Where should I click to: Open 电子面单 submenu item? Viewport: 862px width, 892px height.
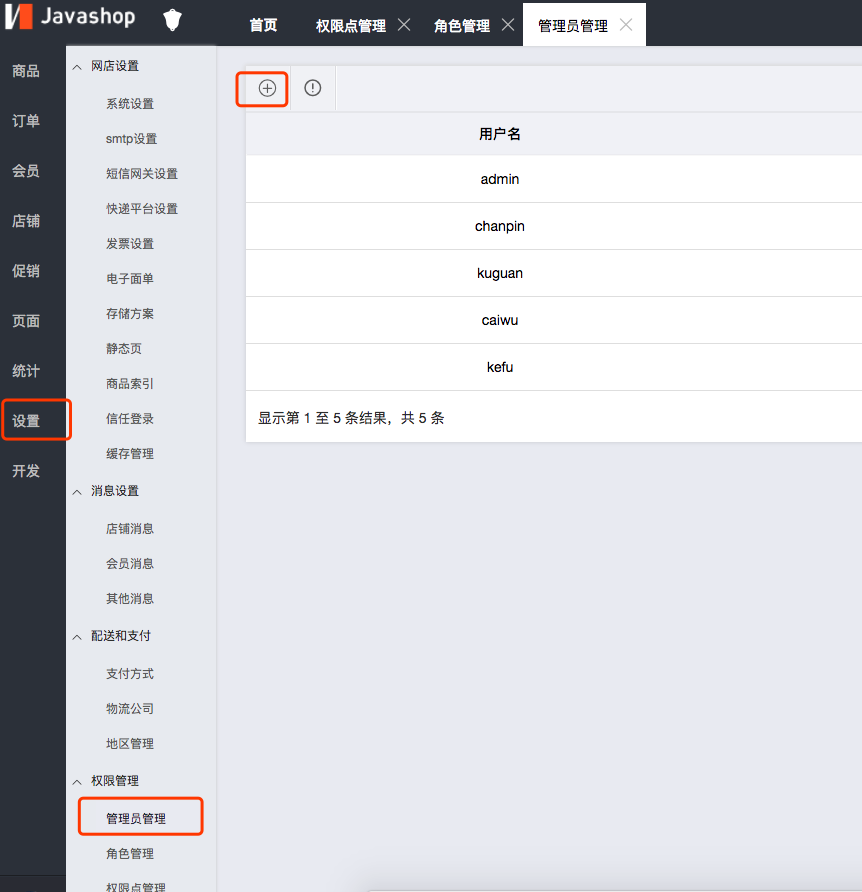click(130, 279)
